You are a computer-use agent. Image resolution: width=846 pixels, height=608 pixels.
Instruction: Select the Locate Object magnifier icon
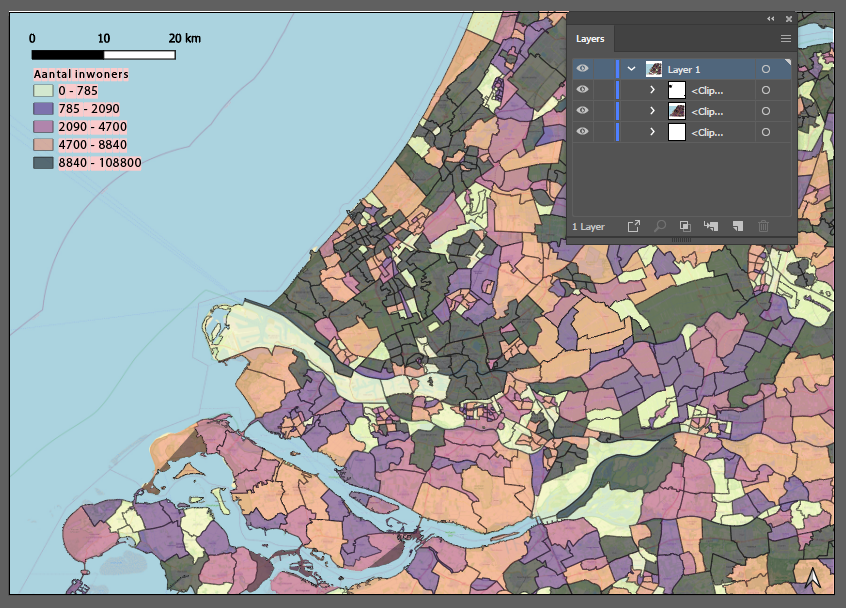coord(659,226)
